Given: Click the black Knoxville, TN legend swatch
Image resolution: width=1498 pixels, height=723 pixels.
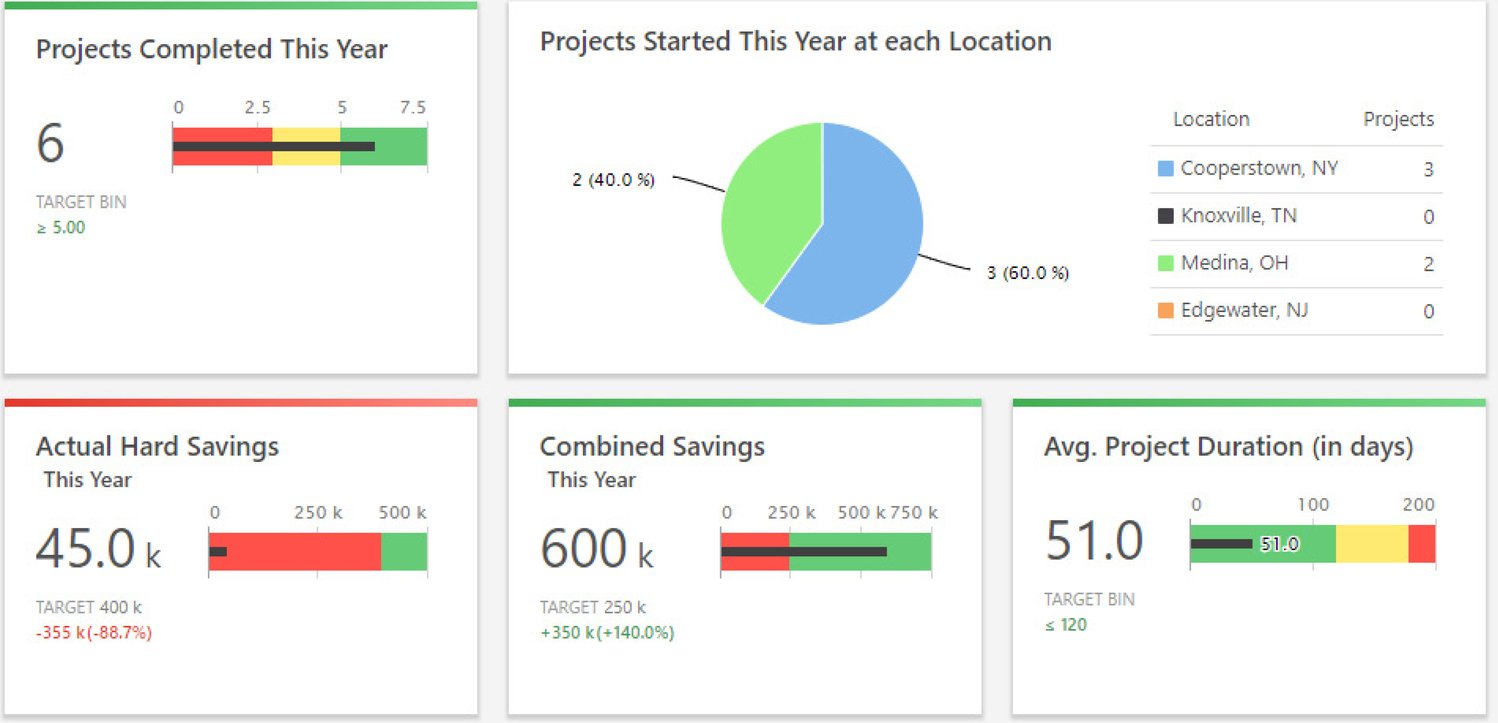Looking at the screenshot, I should (x=1165, y=216).
